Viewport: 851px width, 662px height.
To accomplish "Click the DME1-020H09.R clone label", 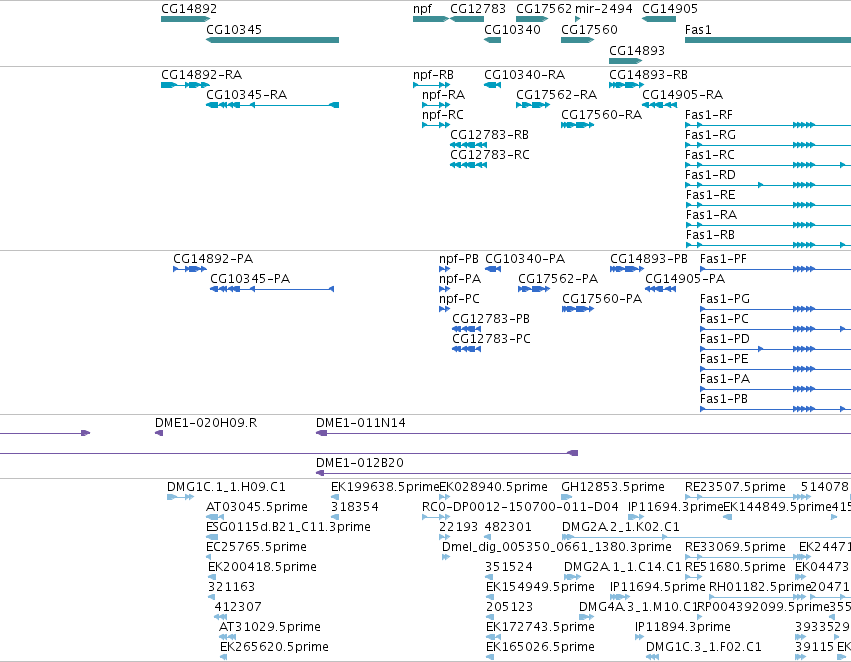I will [206, 423].
